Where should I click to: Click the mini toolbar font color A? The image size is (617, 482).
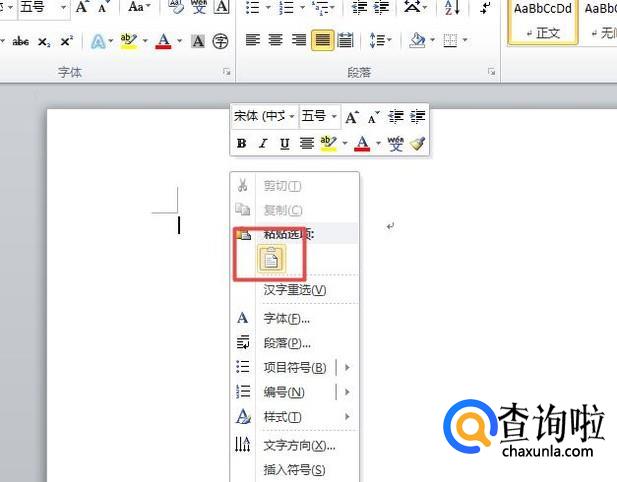tap(362, 143)
